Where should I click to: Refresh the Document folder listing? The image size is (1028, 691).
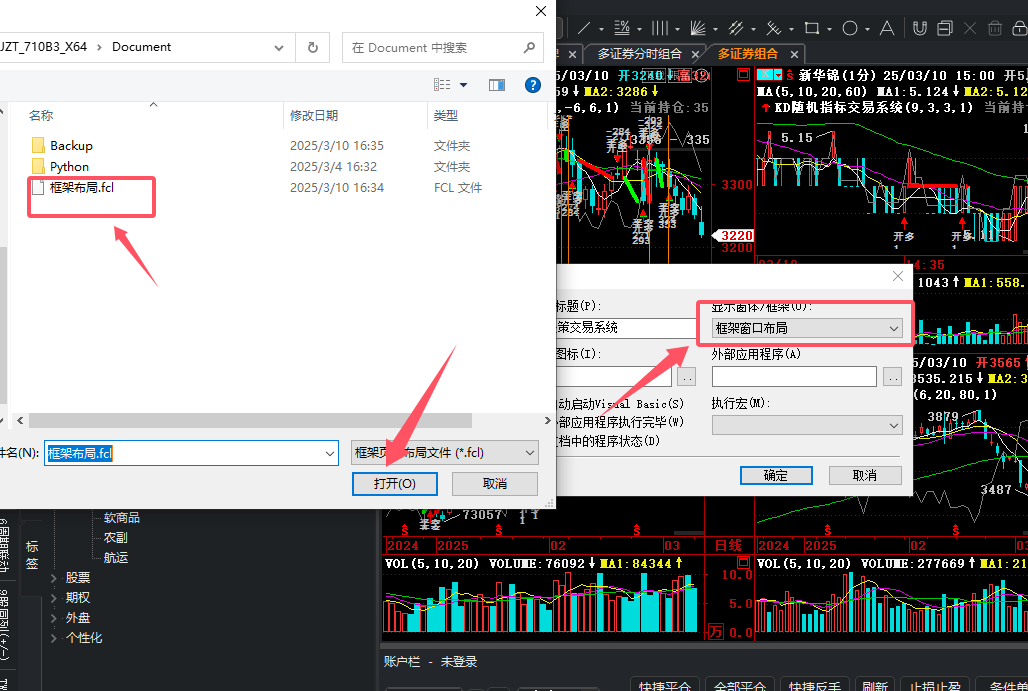pyautogui.click(x=313, y=47)
